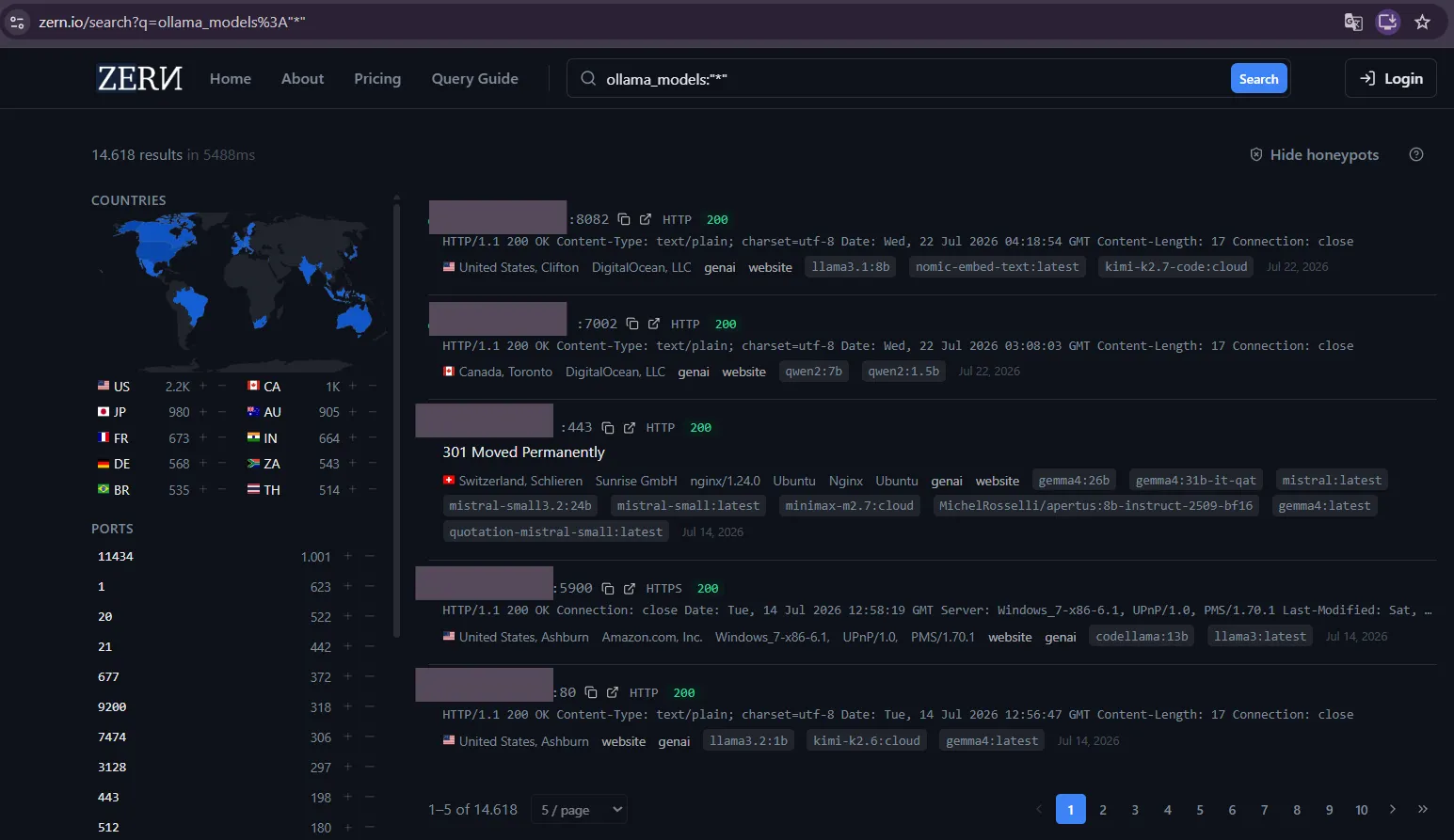Copy address of the :8082 result
Screen dimensions: 1454x840
coord(623,219)
